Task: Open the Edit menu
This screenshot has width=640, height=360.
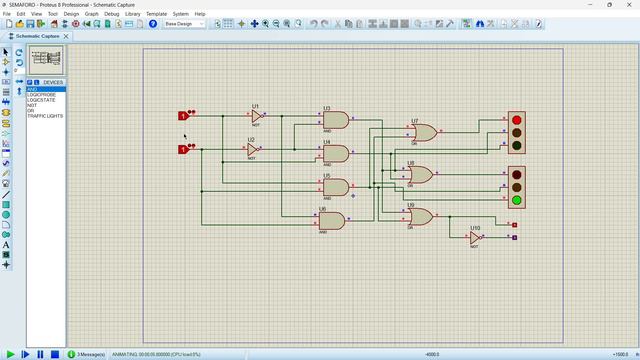Action: pos(21,14)
